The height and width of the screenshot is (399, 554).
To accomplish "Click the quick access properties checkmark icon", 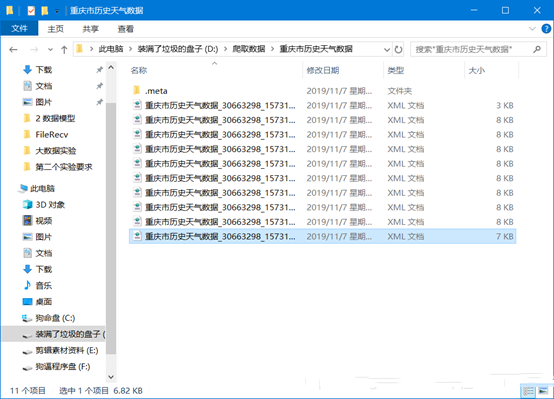I will 31,11.
